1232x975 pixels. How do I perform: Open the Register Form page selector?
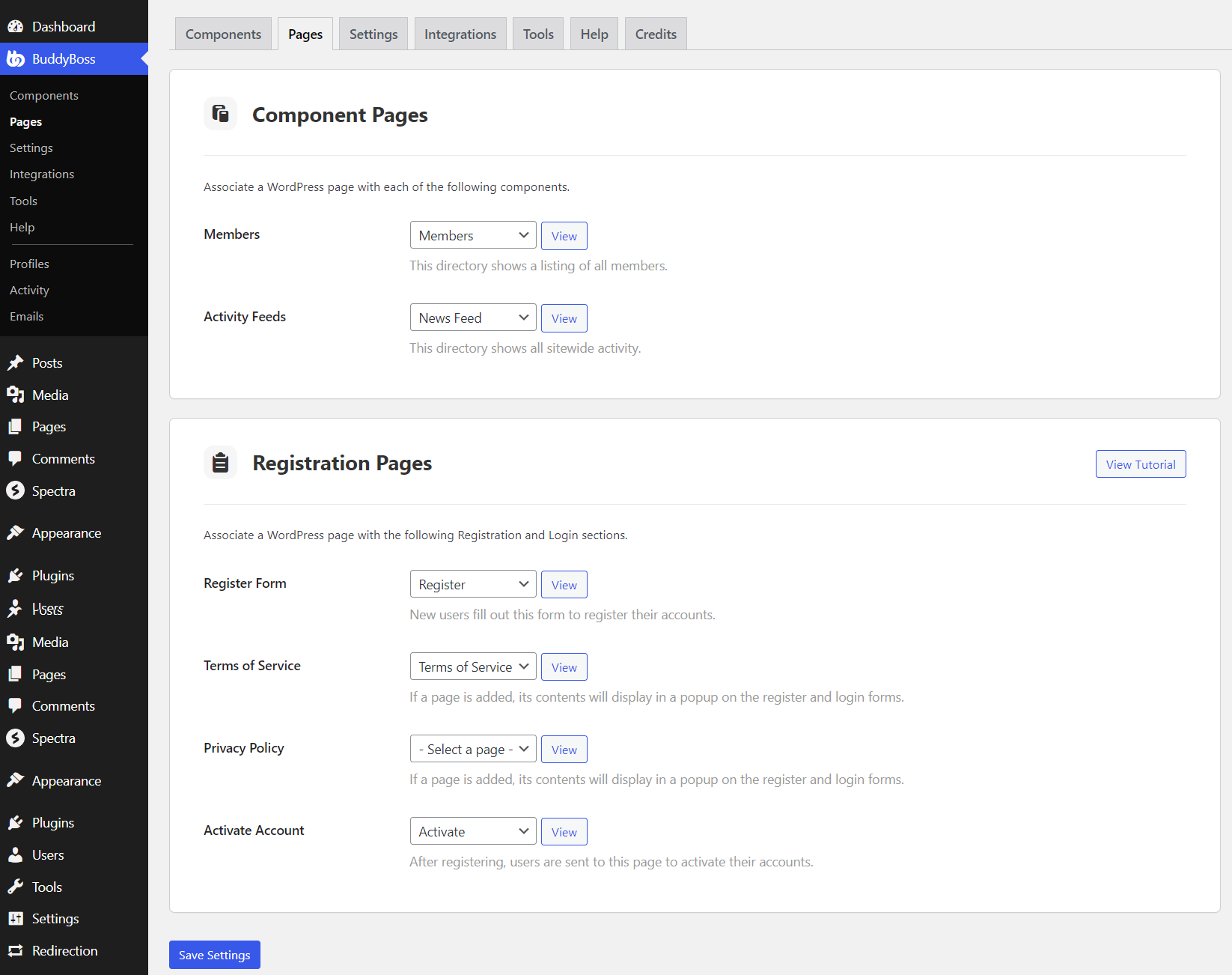[472, 583]
